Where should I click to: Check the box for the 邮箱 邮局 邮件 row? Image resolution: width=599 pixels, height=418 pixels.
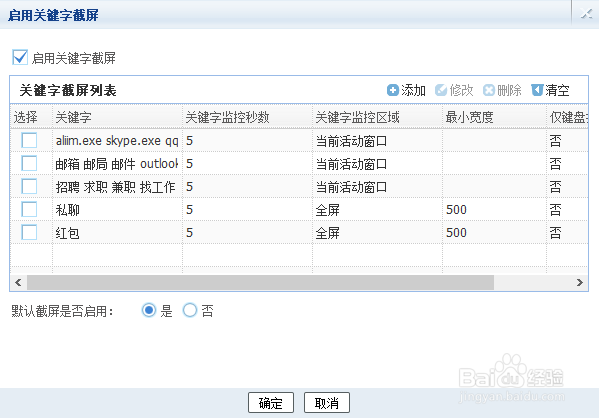29,163
